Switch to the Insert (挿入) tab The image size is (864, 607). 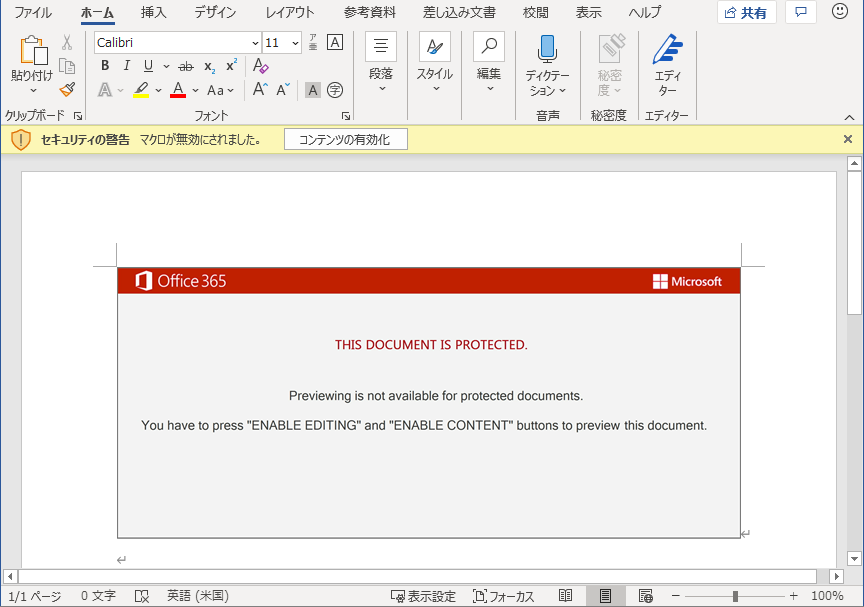[153, 12]
